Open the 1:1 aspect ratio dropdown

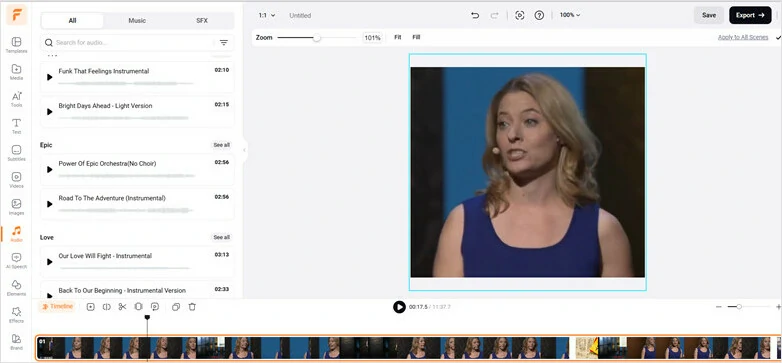tap(267, 15)
